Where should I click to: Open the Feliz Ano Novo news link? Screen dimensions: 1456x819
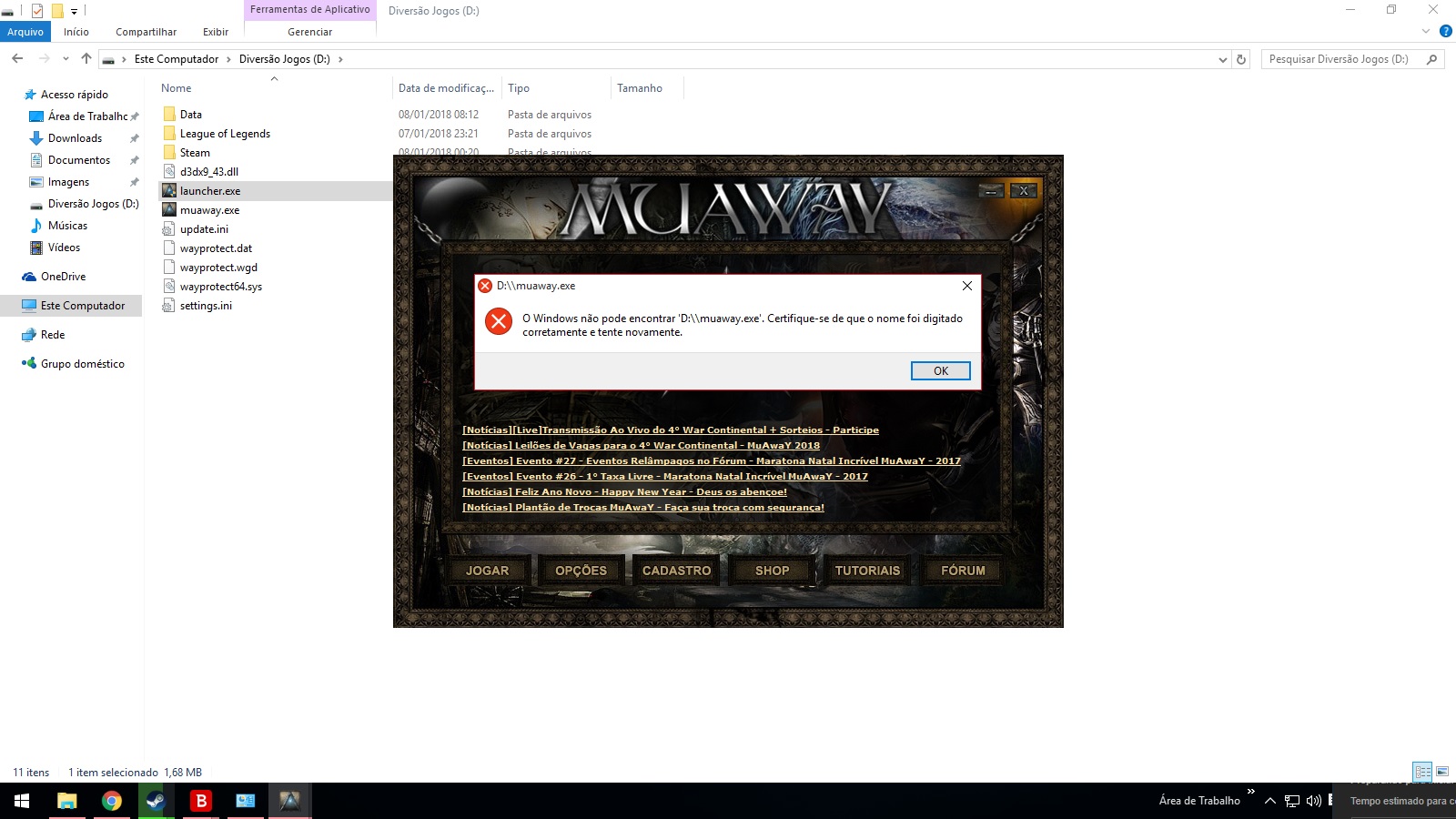(x=624, y=492)
